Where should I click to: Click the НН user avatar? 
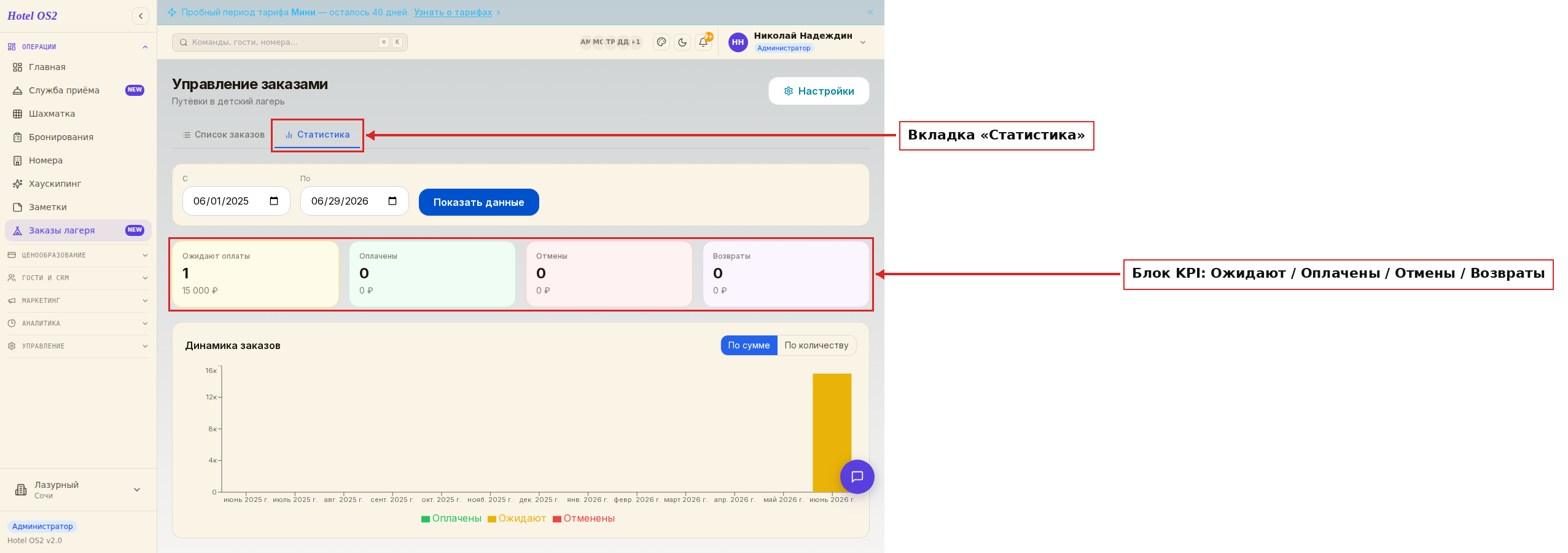(738, 42)
